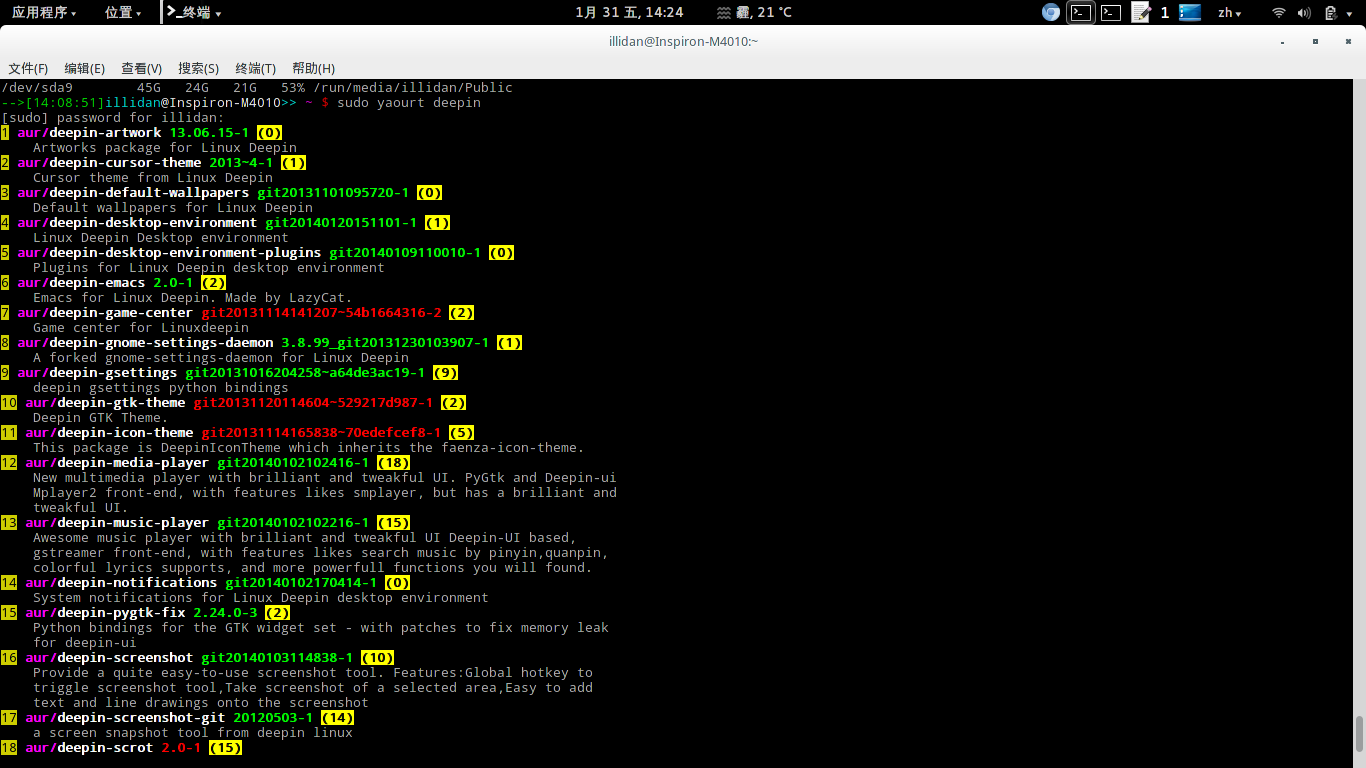The width and height of the screenshot is (1366, 768).
Task: Click version 3.8.99_git20131230103907-1
Action: (x=385, y=342)
